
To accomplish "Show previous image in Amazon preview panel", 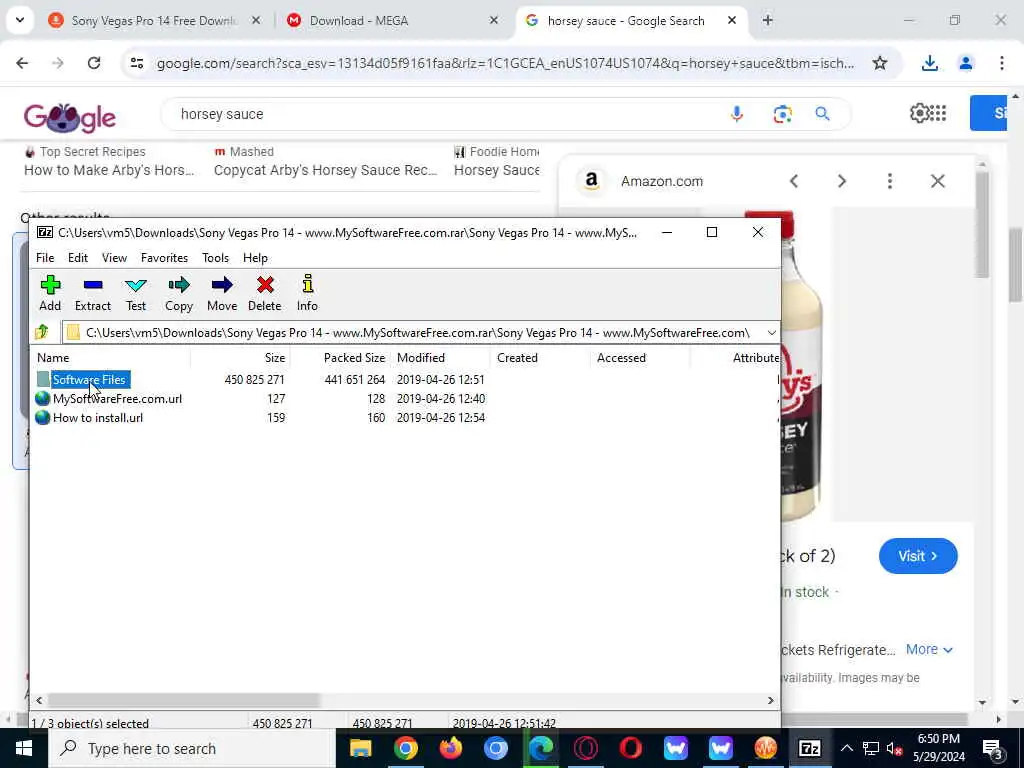I will coord(794,181).
